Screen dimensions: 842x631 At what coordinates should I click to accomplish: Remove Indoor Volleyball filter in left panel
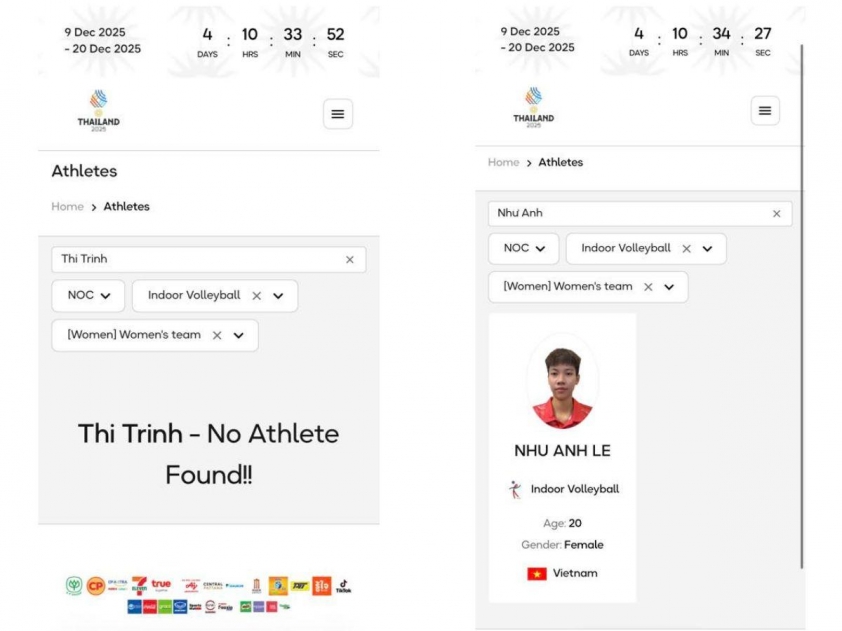(x=256, y=296)
